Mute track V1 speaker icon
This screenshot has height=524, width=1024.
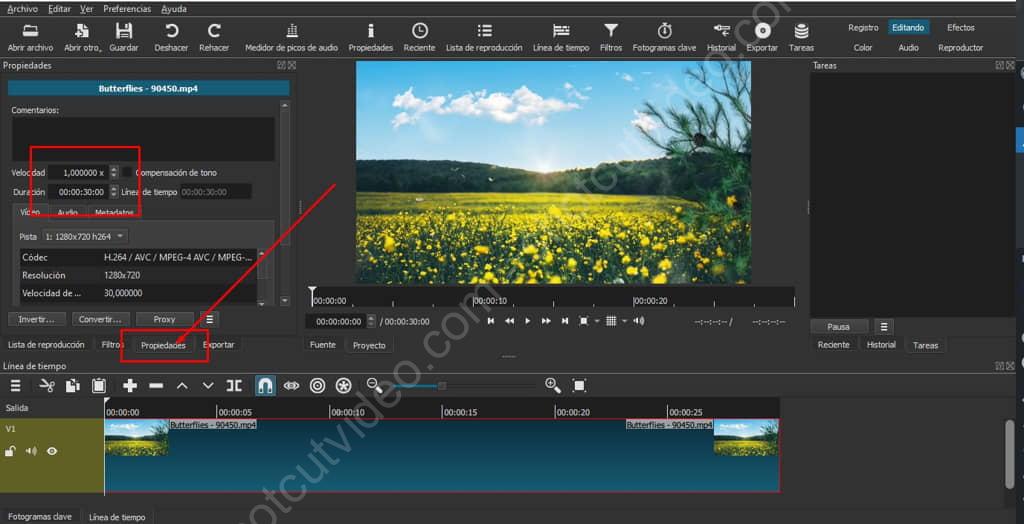tap(31, 451)
